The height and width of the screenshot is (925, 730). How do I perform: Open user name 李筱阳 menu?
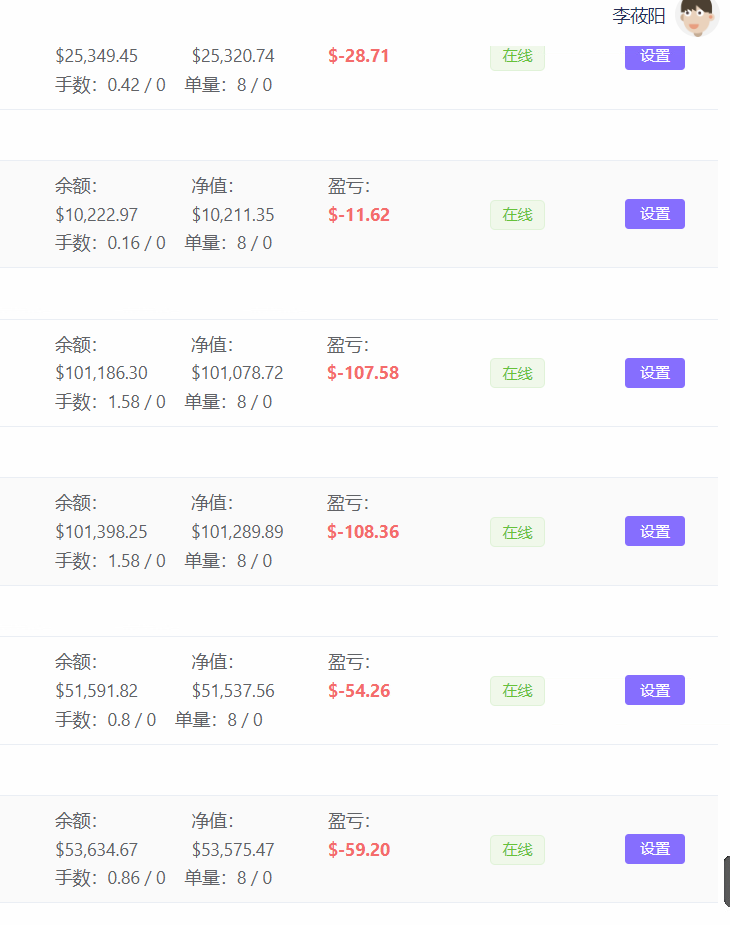pyautogui.click(x=639, y=16)
